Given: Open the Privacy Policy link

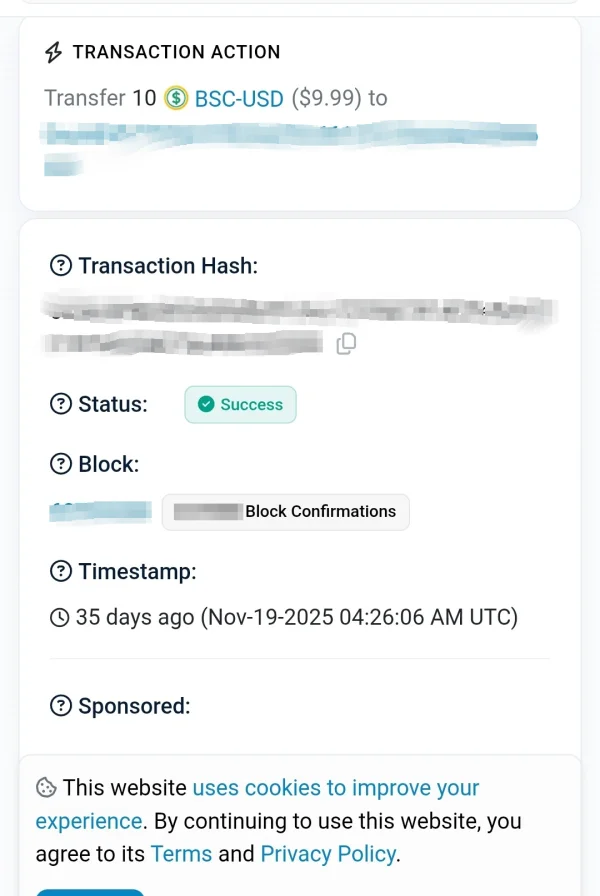Looking at the screenshot, I should click(328, 854).
